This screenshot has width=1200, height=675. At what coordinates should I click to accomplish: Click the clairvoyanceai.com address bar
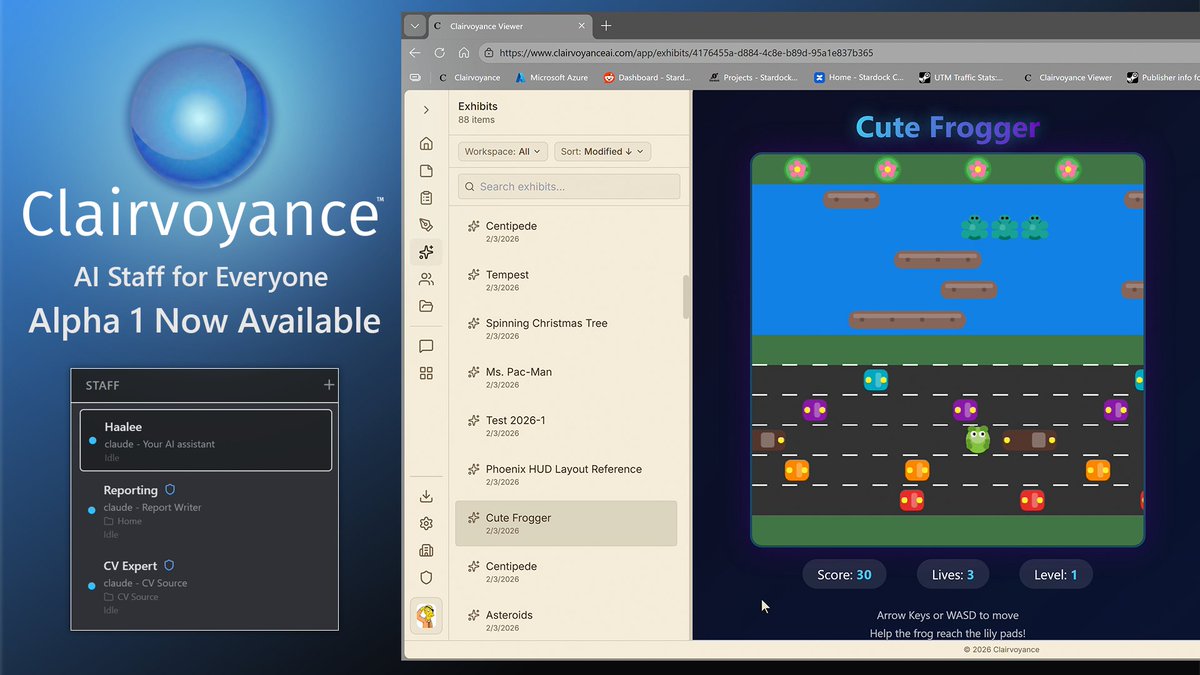point(840,53)
